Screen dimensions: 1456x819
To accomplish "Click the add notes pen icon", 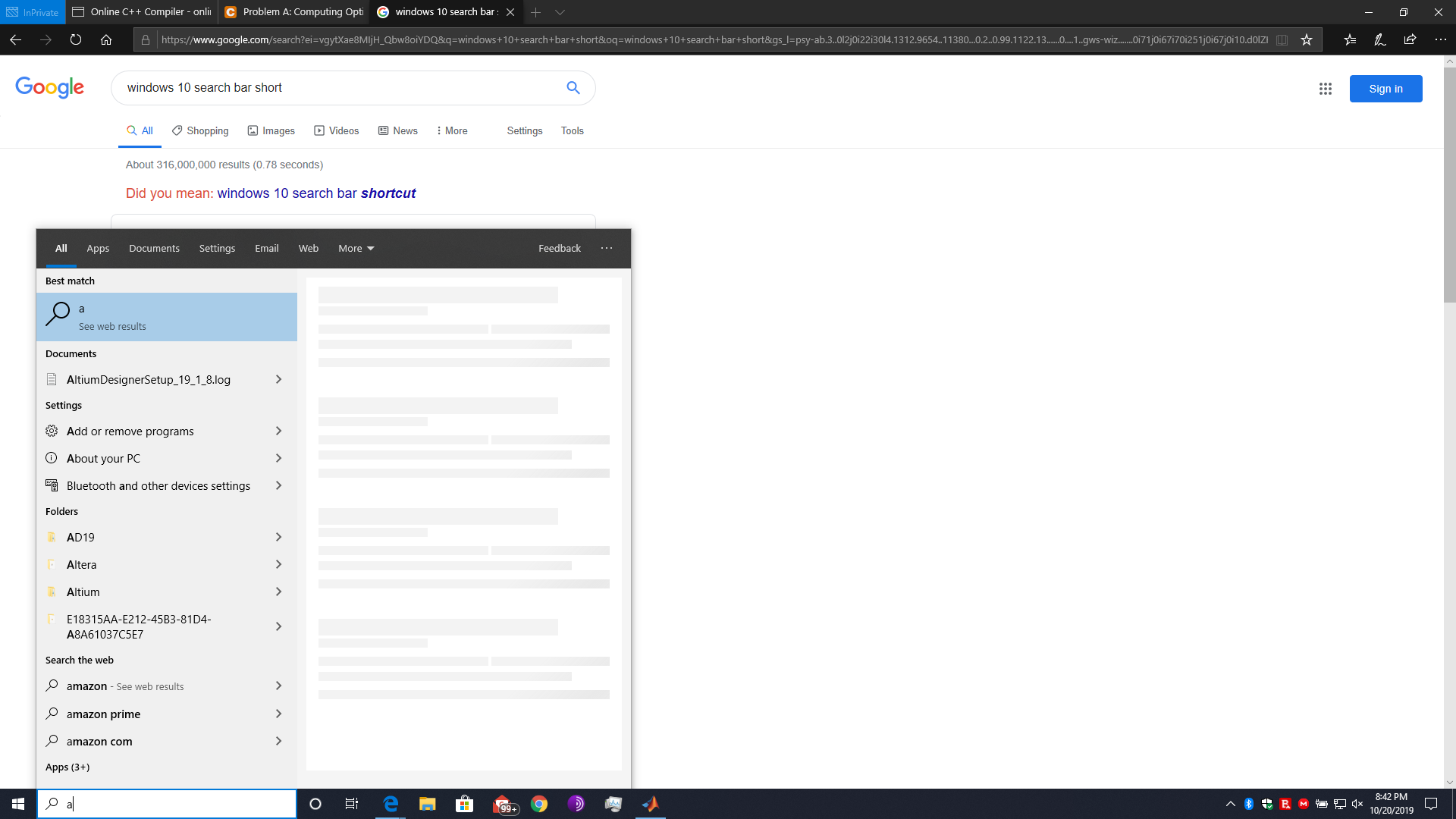I will (x=1380, y=39).
